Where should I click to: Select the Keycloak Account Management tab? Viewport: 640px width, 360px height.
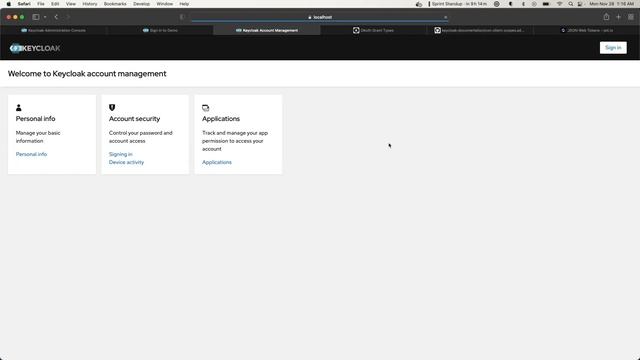pos(267,30)
